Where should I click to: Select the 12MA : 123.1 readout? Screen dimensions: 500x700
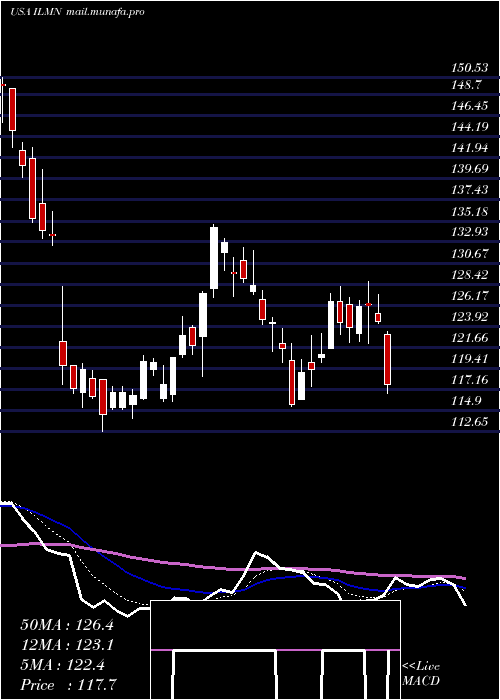pyautogui.click(x=67, y=645)
